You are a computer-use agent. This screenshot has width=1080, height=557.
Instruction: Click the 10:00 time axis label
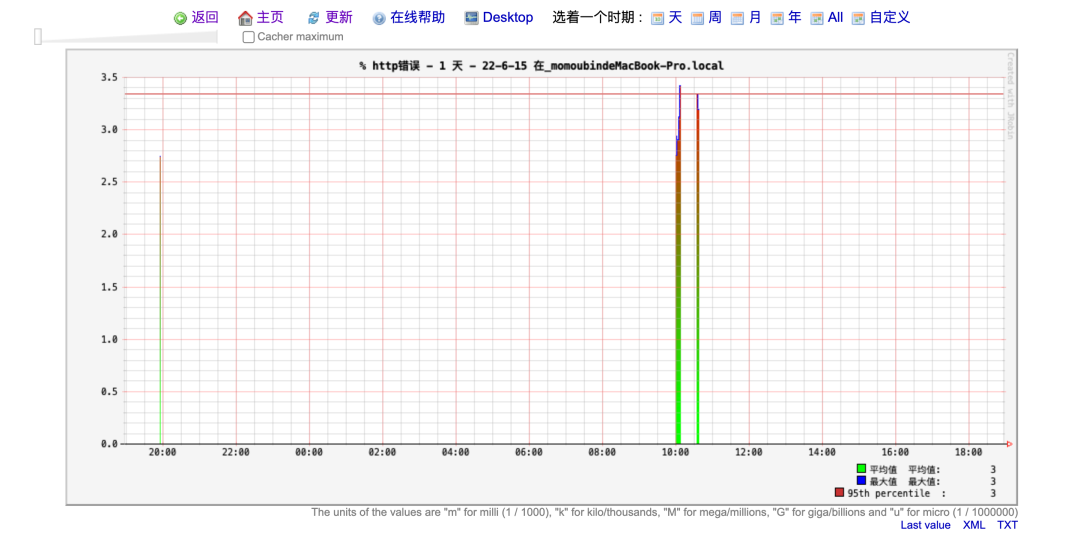[x=675, y=452]
